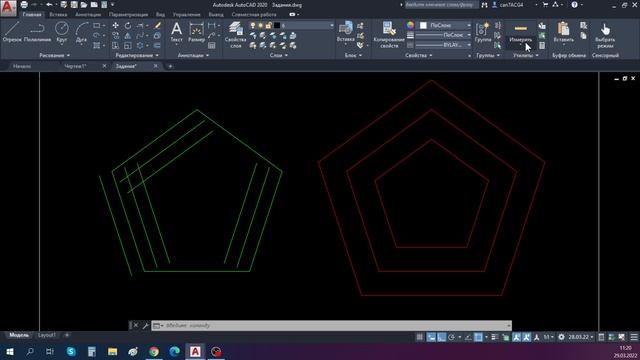Open the layer selection dropdown
Image resolution: width=640 pixels, height=360 pixels.
coord(291,25)
